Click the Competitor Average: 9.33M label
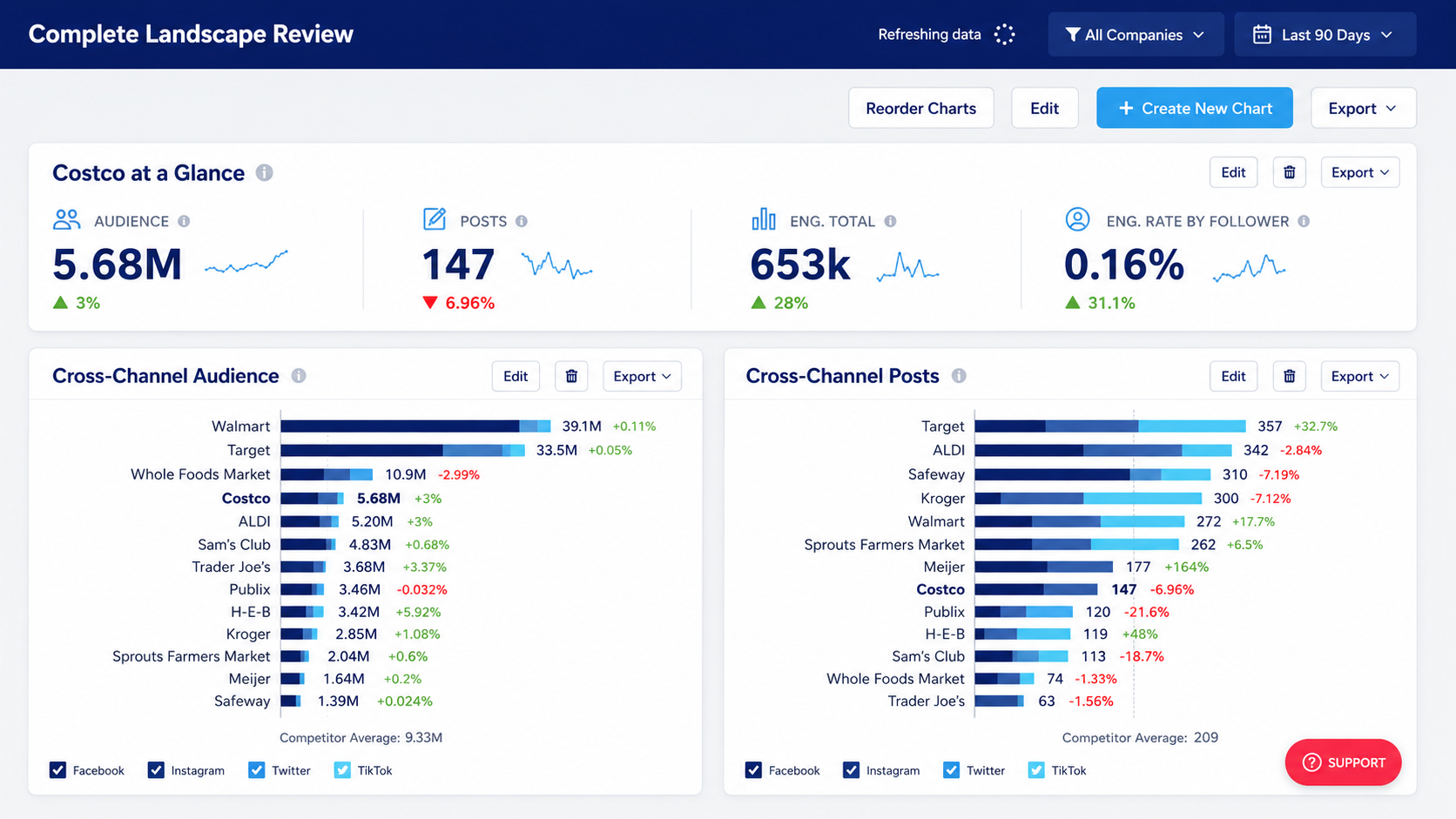 point(361,738)
